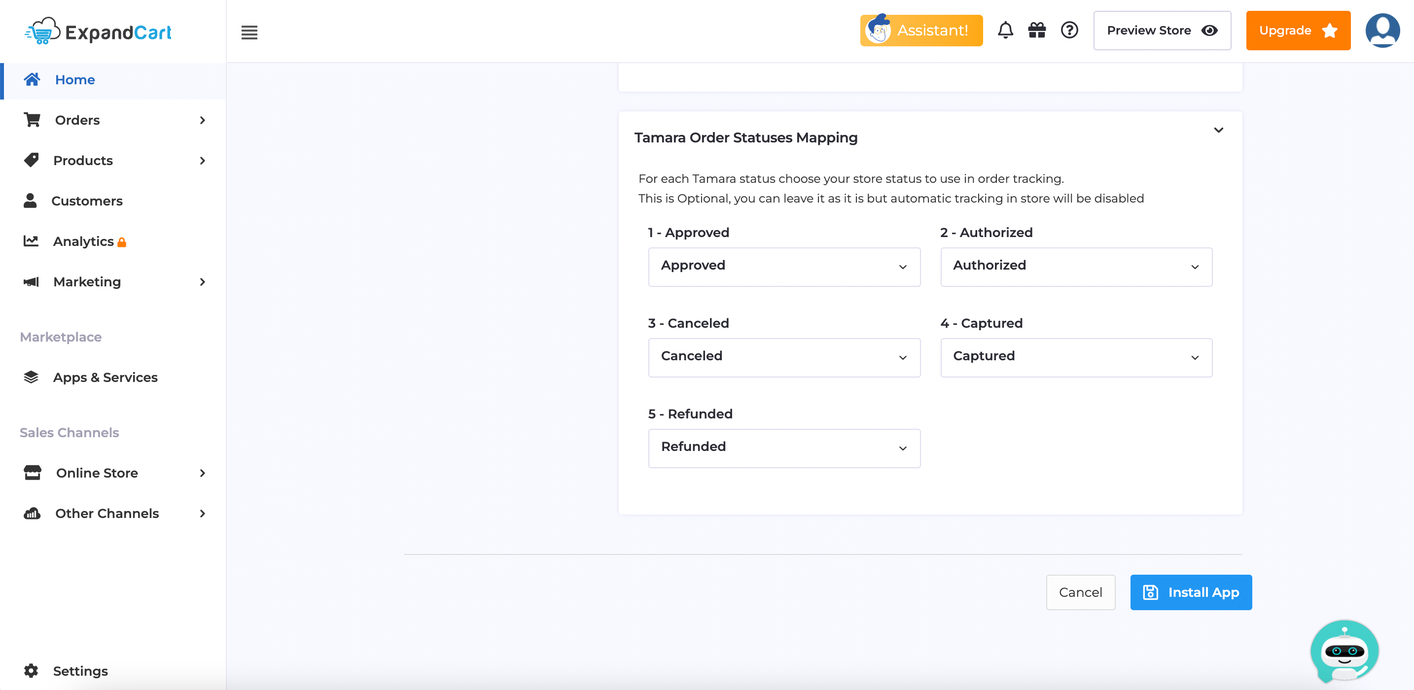Click 'This is Optional' helper text line
Image resolution: width=1414 pixels, height=690 pixels.
(x=891, y=198)
